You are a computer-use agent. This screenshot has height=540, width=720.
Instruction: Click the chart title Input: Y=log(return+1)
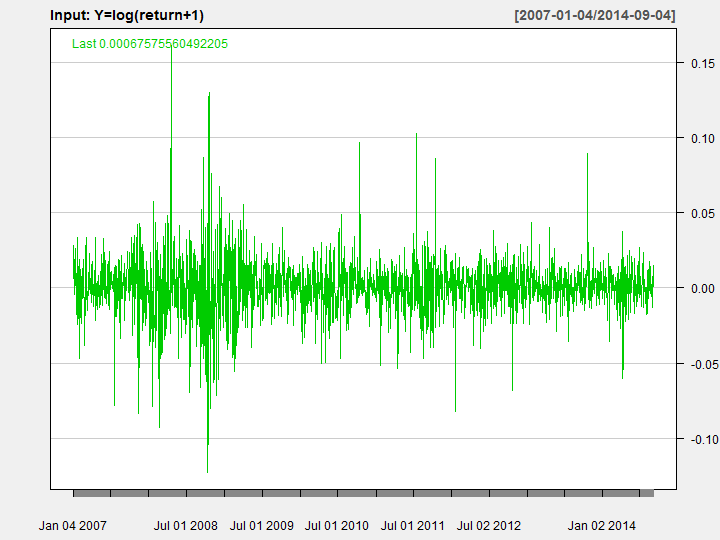click(127, 16)
